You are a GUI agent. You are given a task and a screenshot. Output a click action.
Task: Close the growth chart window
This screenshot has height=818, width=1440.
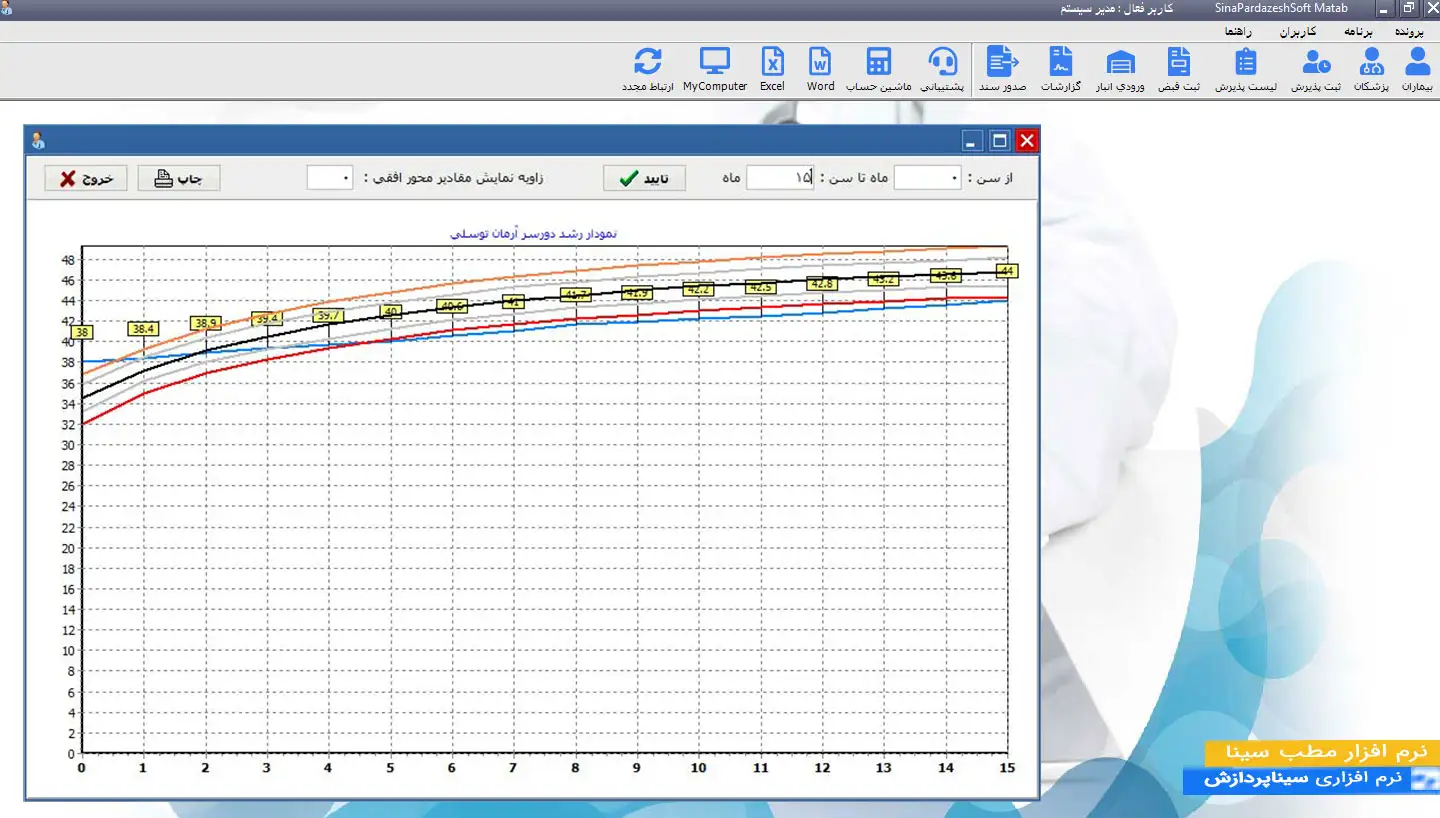(x=1027, y=140)
